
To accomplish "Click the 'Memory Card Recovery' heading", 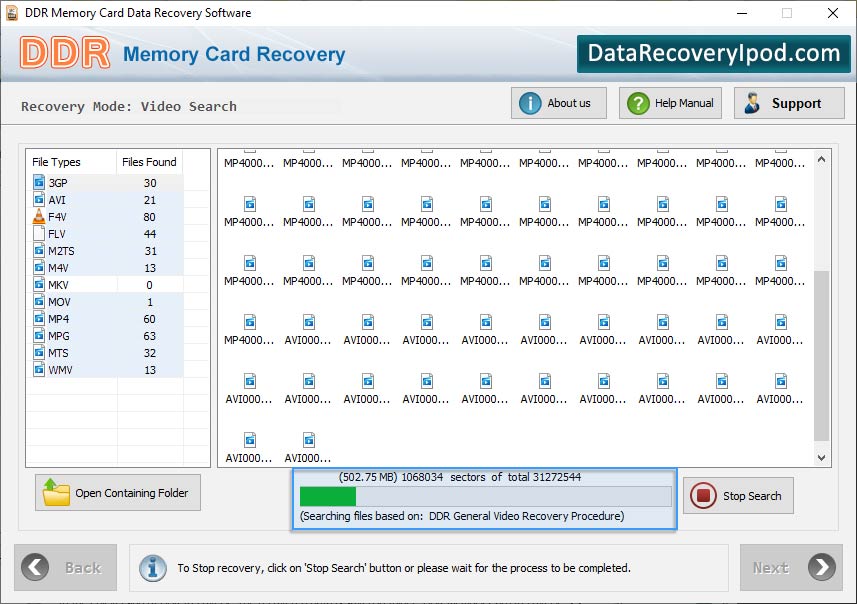I will (x=234, y=54).
